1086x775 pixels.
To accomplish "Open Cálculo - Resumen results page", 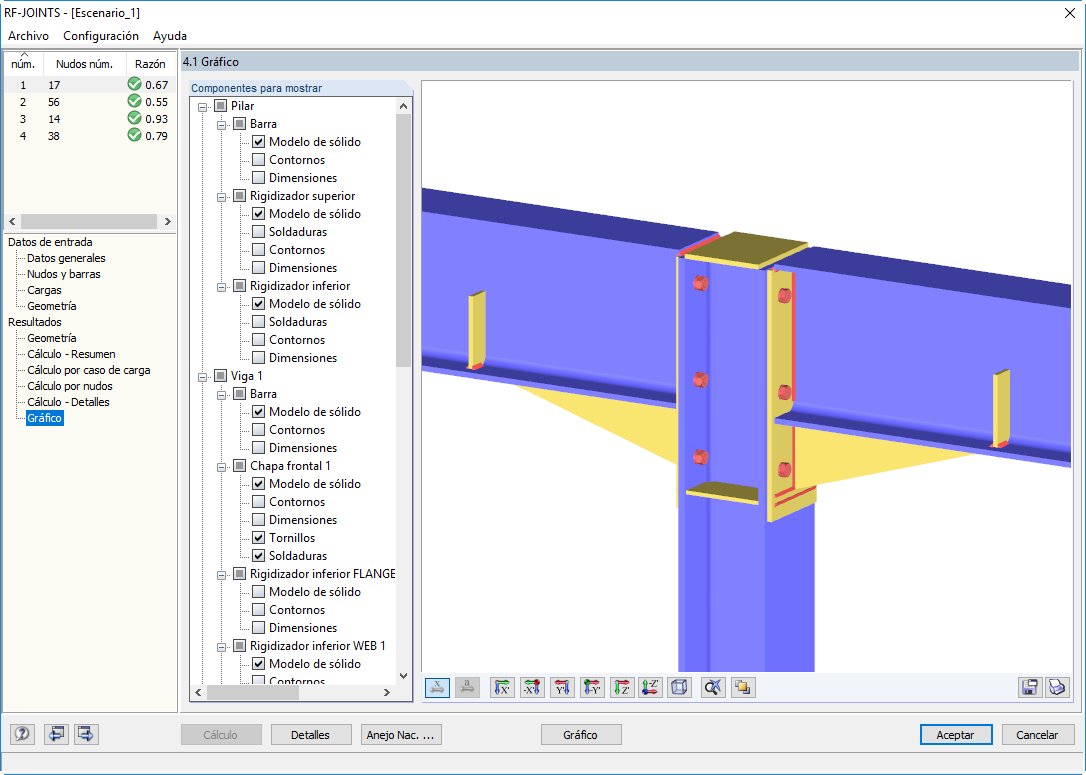I will 71,354.
